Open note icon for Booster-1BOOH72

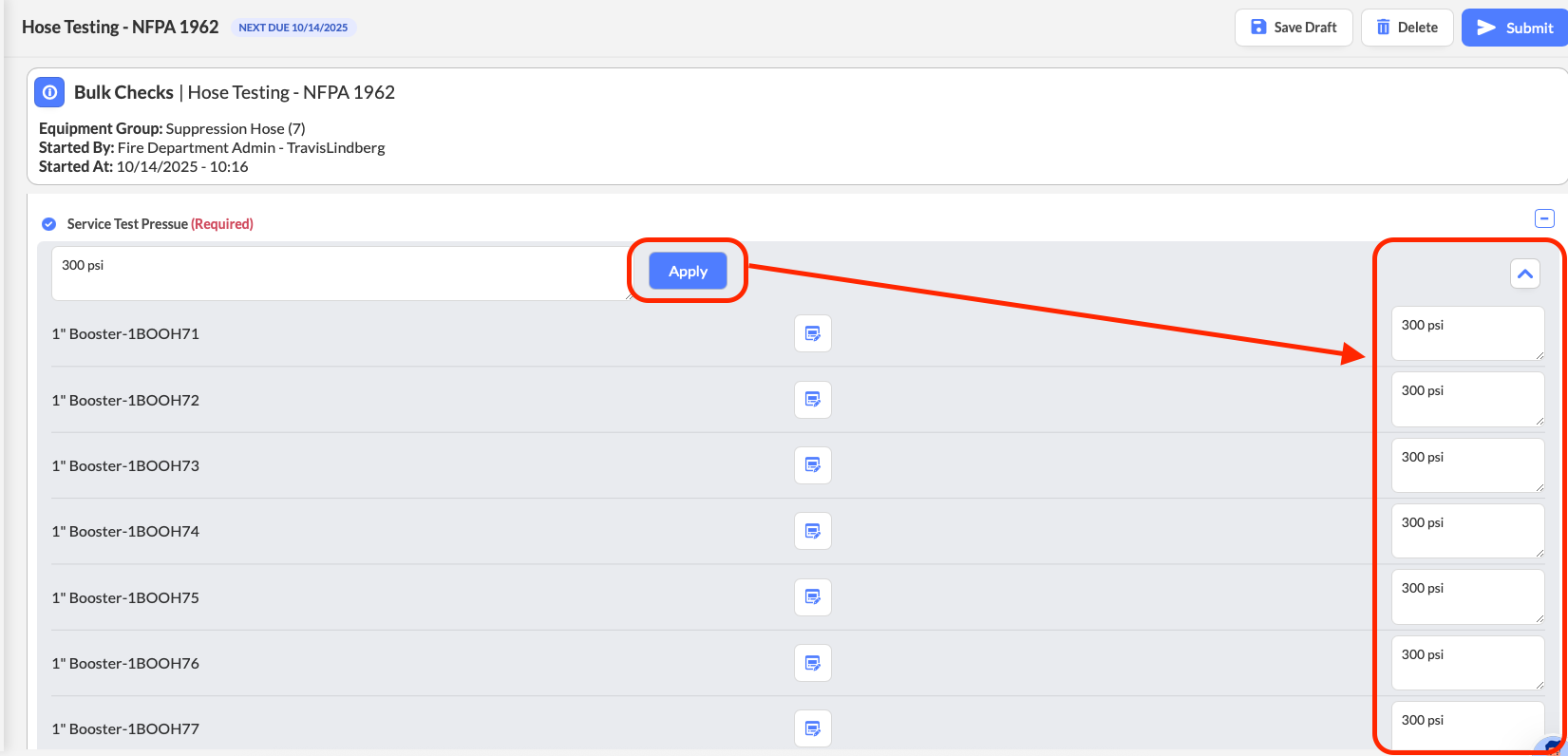[x=812, y=400]
